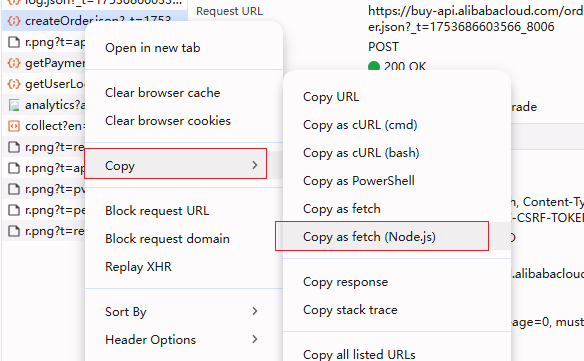Click the createOrder JSON file icon
Image resolution: width=584 pixels, height=361 pixels.
[x=14, y=21]
